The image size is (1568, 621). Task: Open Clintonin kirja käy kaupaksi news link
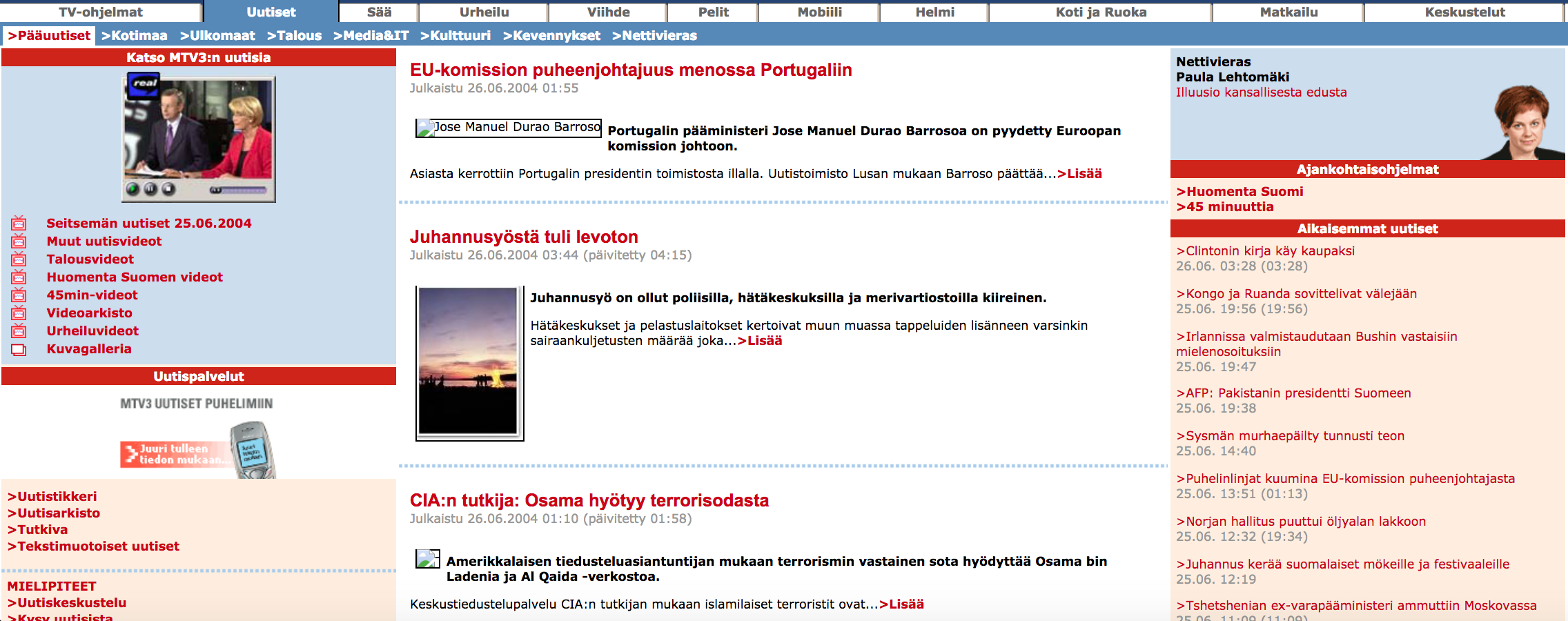point(1265,250)
